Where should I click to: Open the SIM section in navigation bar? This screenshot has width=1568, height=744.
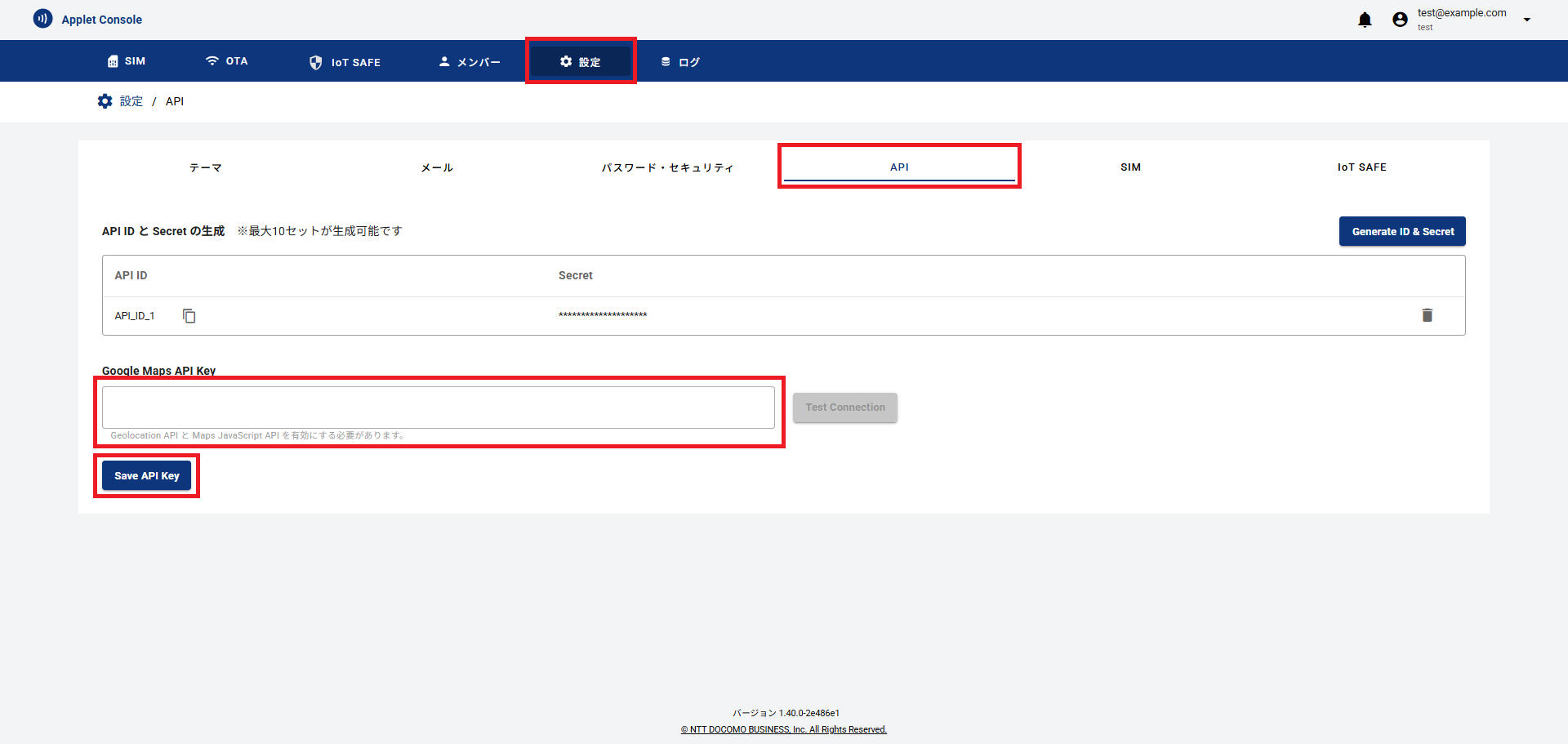[127, 61]
